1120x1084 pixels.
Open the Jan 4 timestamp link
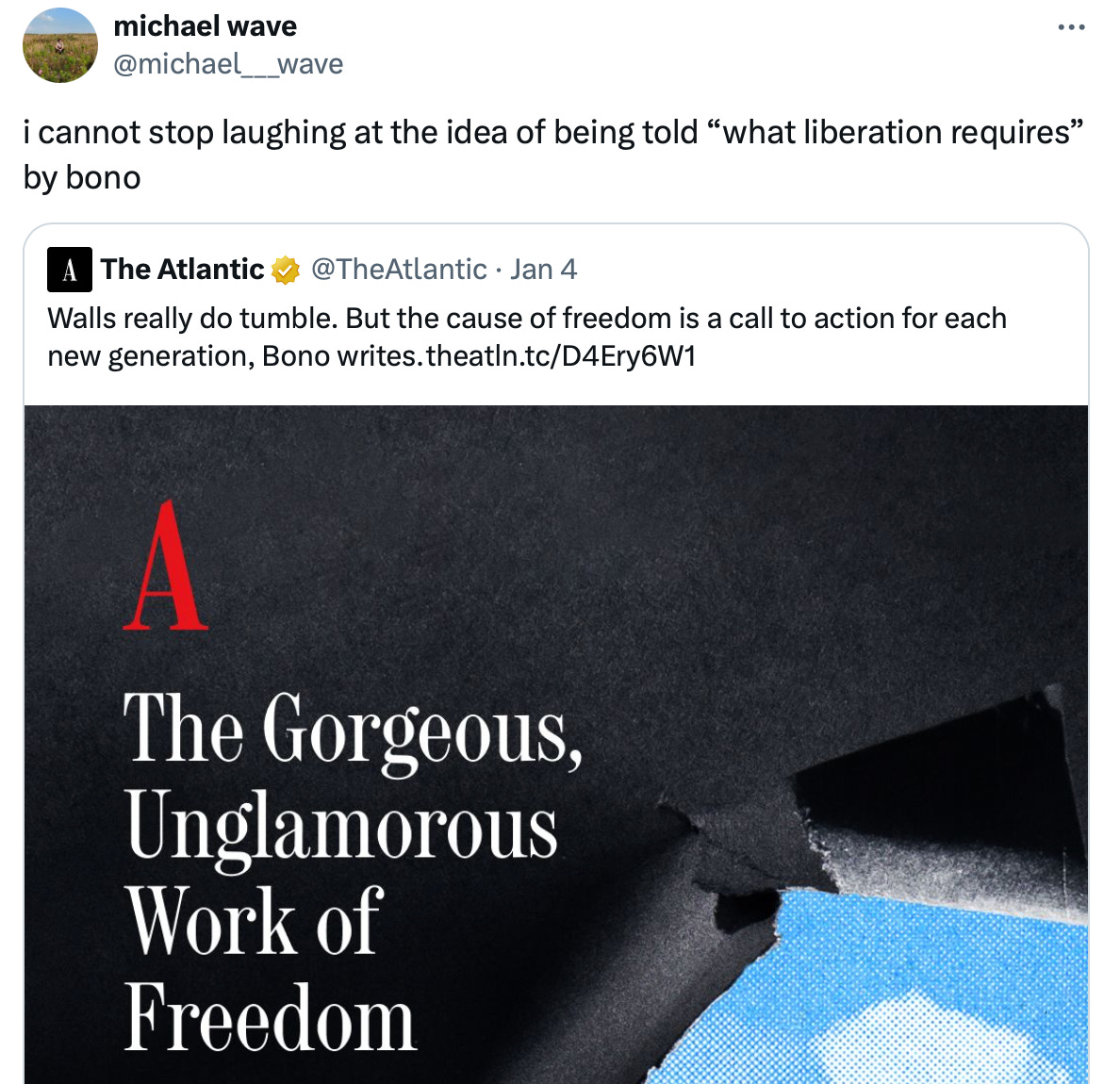click(x=543, y=270)
